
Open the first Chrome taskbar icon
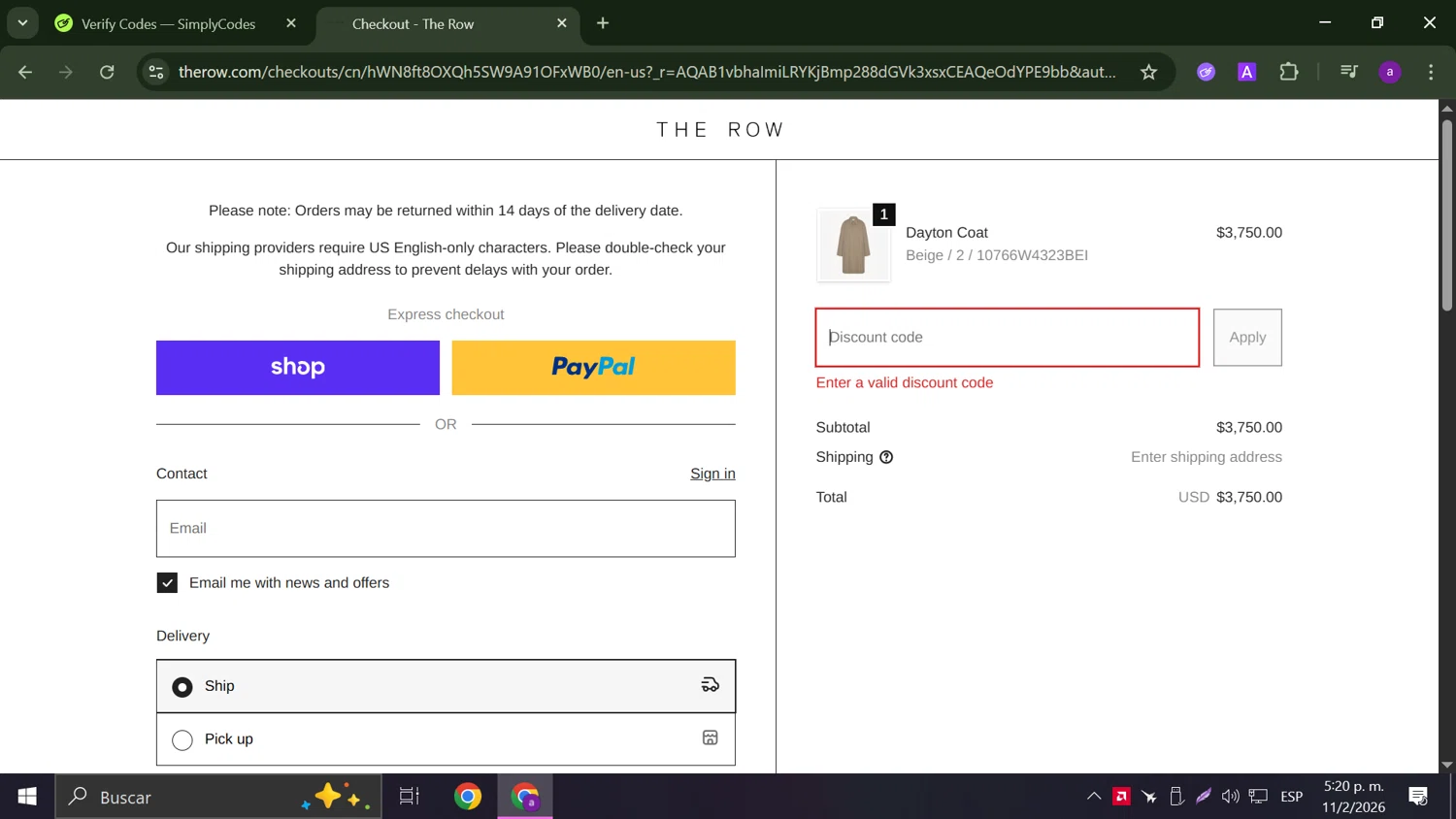(468, 797)
